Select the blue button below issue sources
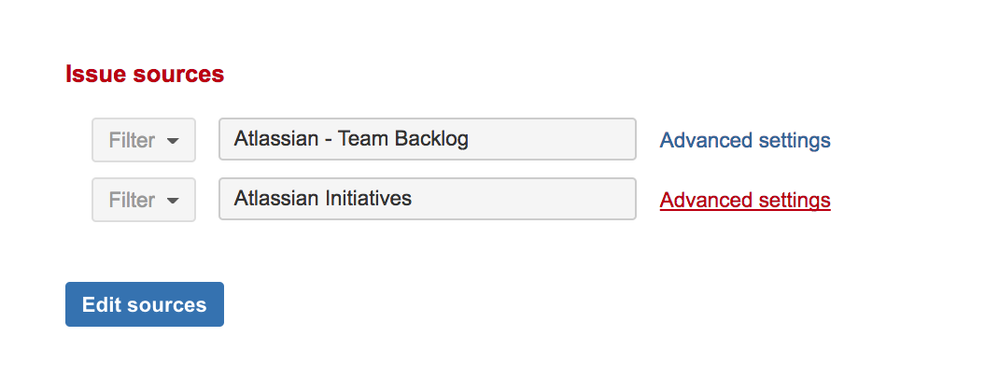 145,304
